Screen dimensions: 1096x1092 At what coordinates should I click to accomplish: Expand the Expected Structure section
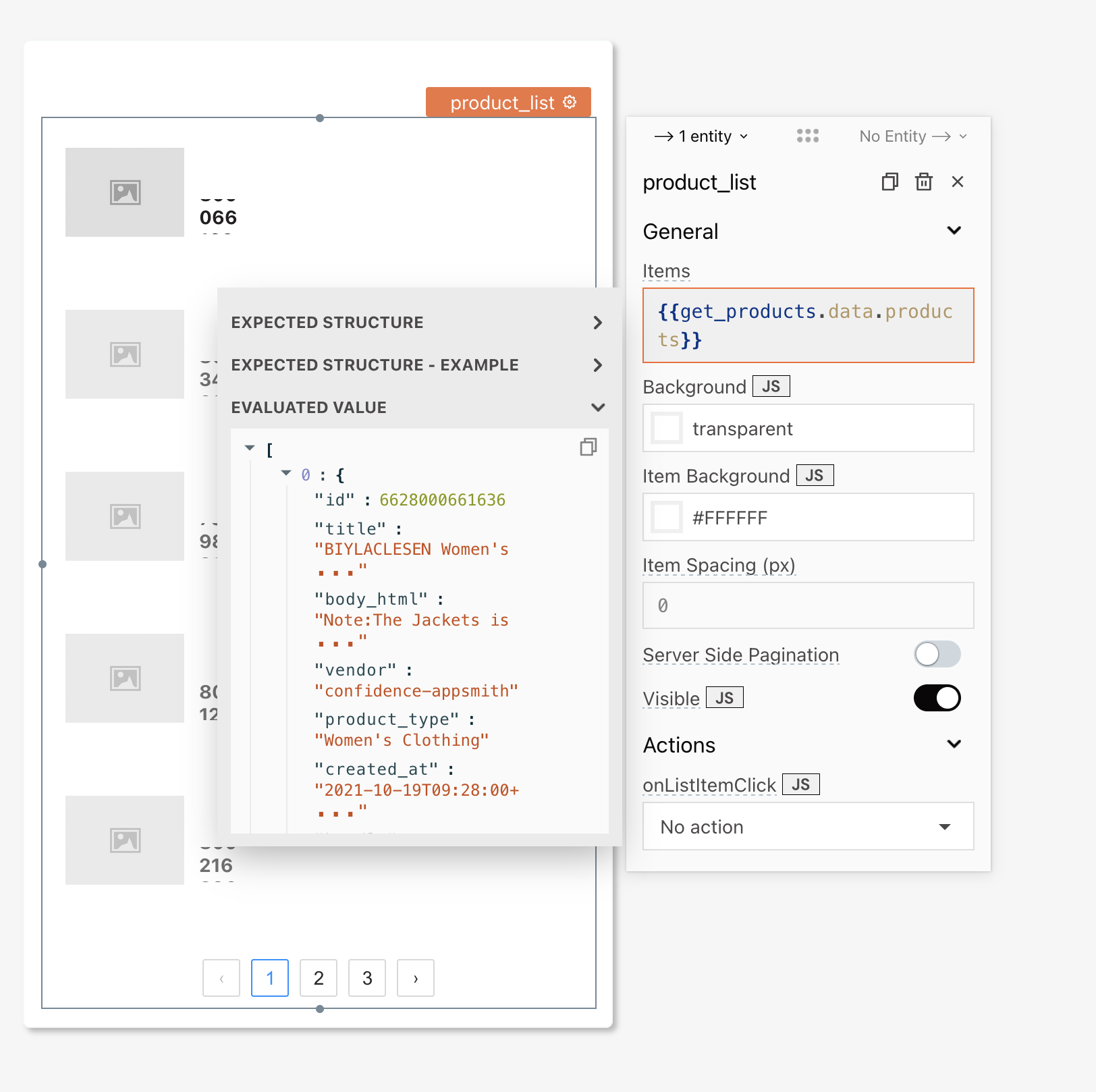597,323
